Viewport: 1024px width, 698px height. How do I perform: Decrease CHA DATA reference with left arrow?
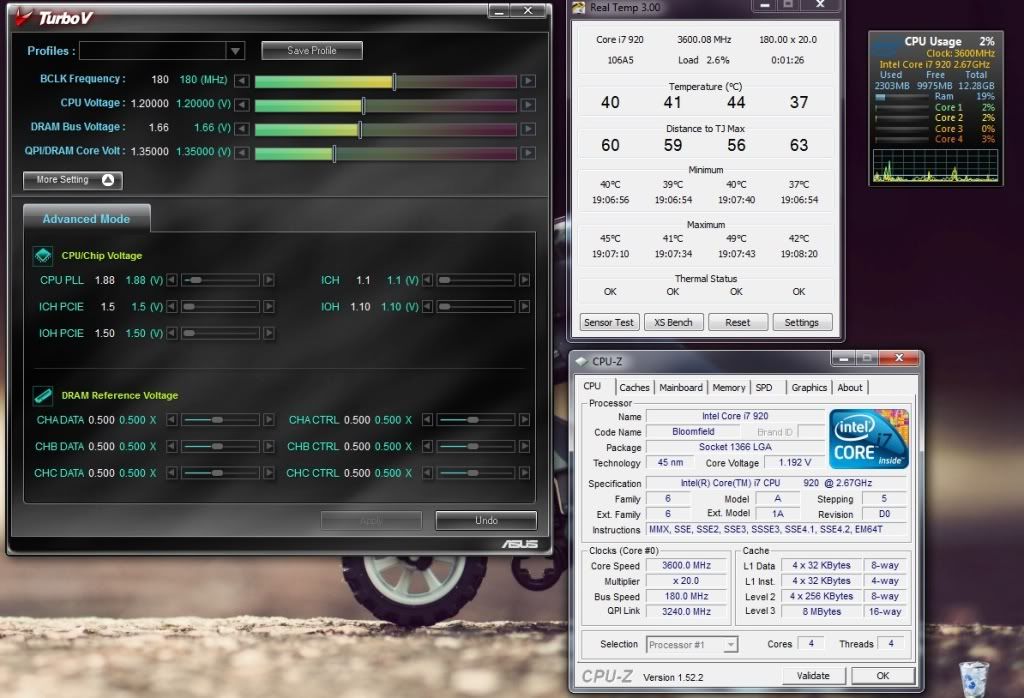point(172,420)
